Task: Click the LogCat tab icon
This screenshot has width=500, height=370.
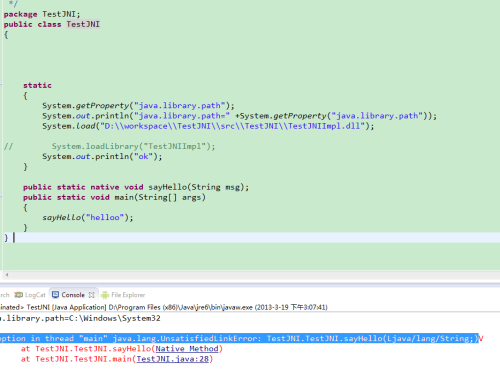Action: [19, 295]
